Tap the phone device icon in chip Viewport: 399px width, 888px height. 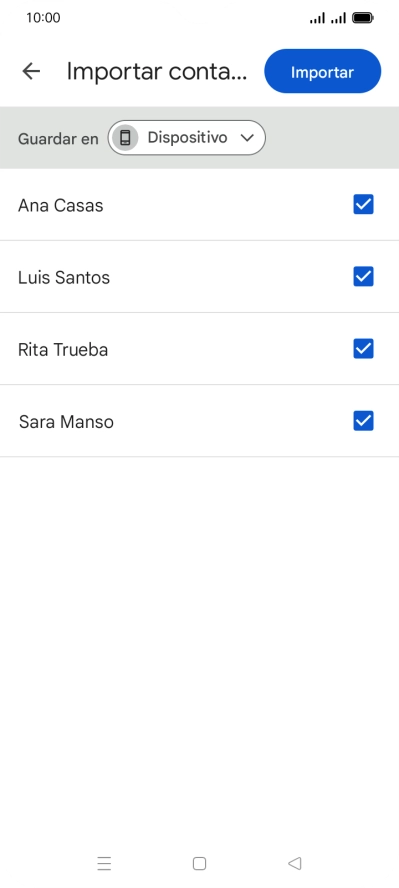coord(125,138)
